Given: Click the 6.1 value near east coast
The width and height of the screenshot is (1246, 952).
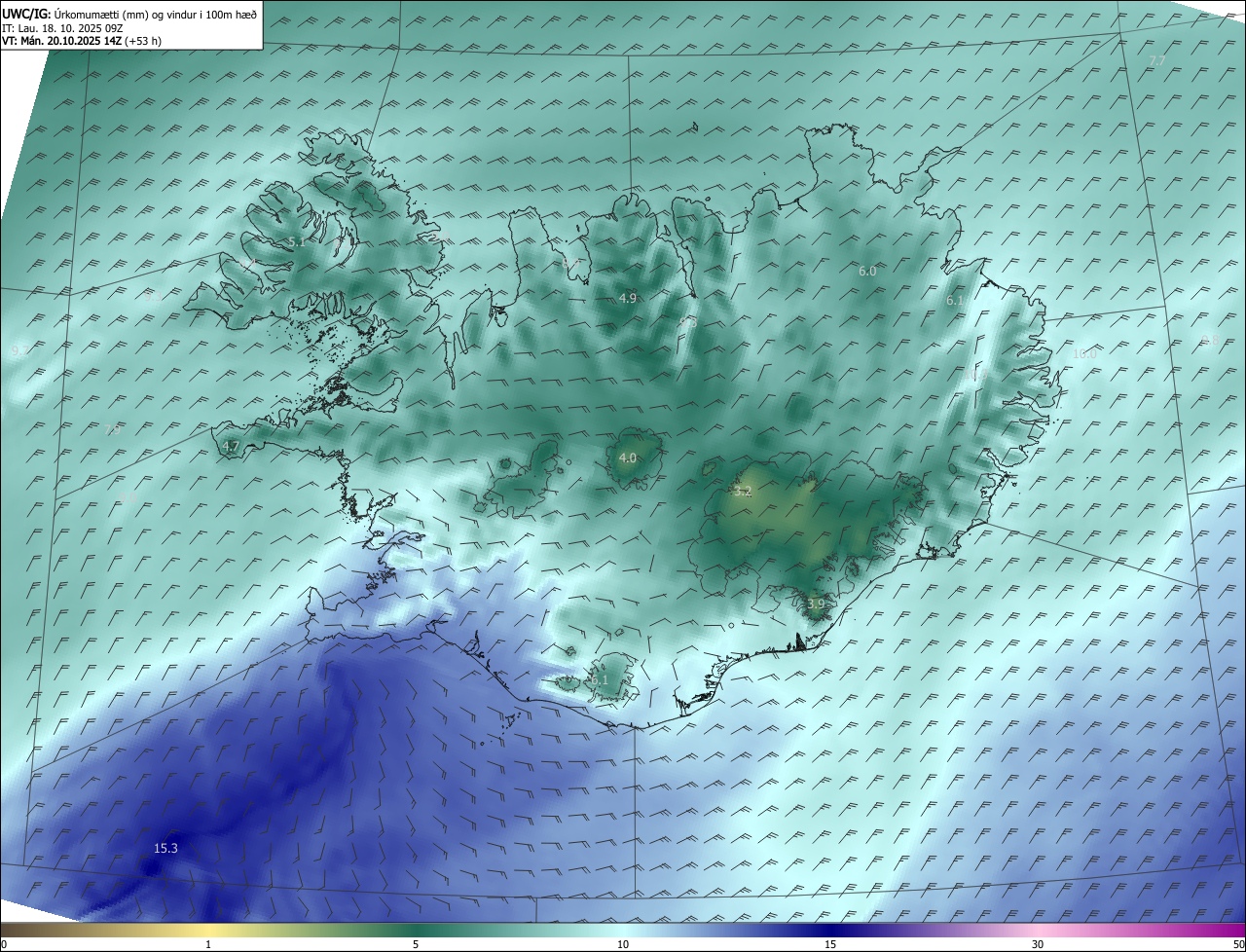Looking at the screenshot, I should 955,302.
